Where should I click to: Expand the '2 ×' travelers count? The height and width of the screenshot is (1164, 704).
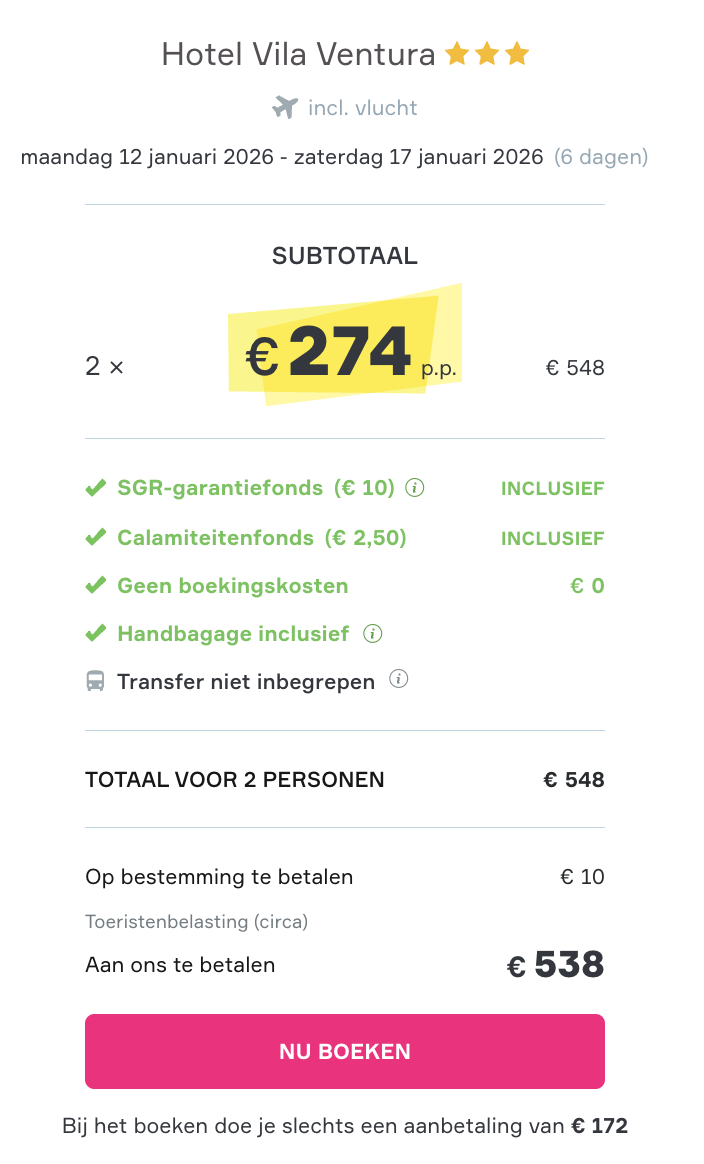tap(104, 366)
